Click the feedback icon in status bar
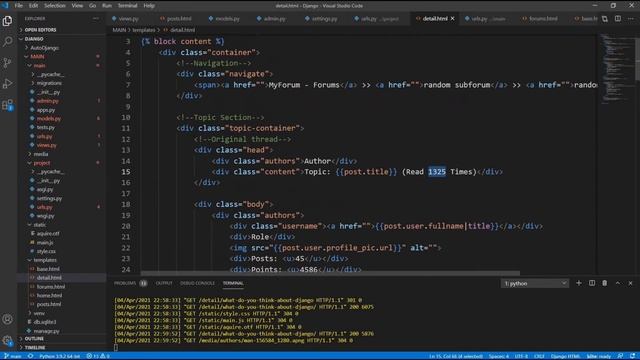Viewport: 640px width, 360px height. coord(620,356)
